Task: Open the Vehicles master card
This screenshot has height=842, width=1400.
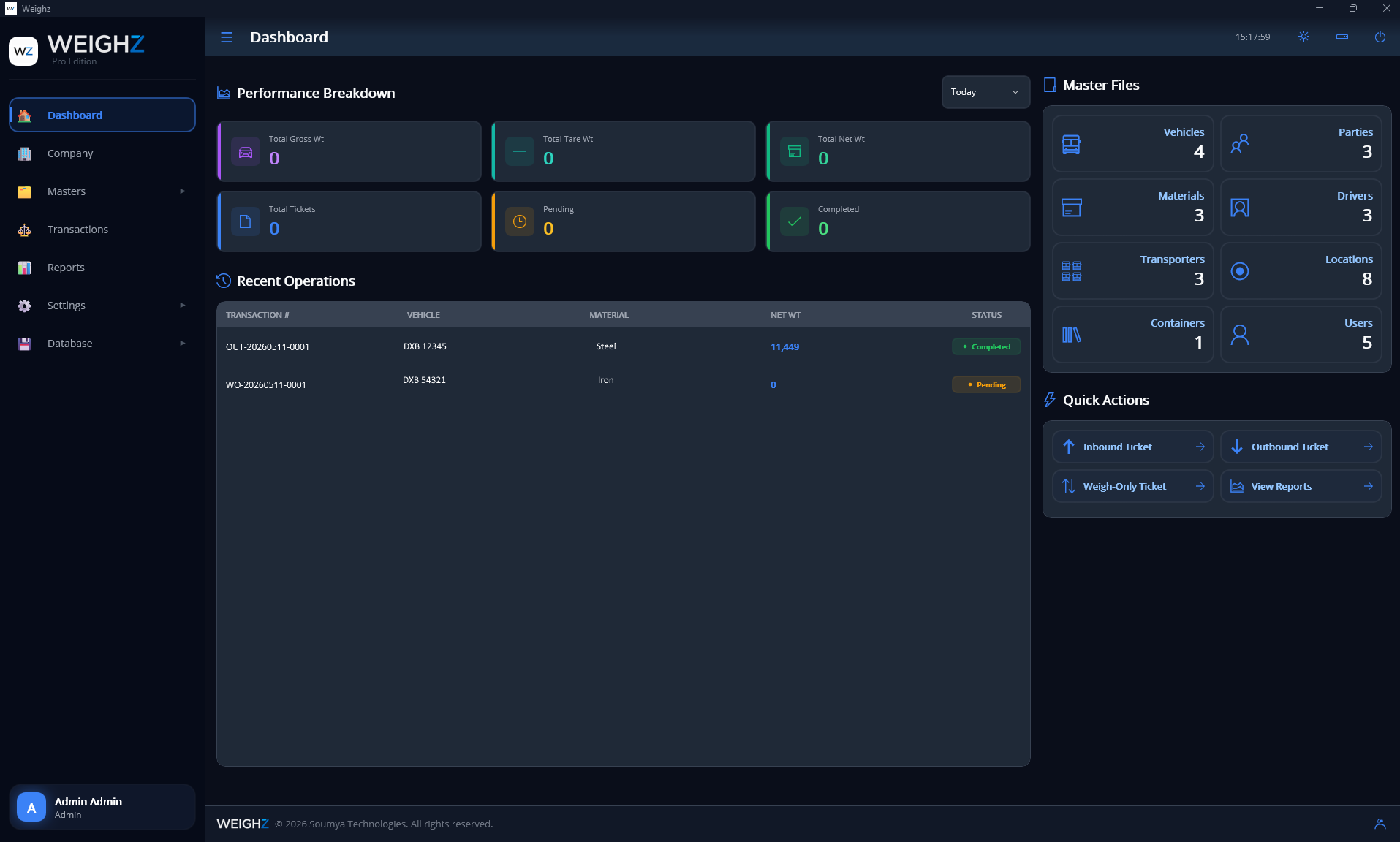Action: point(1132,143)
